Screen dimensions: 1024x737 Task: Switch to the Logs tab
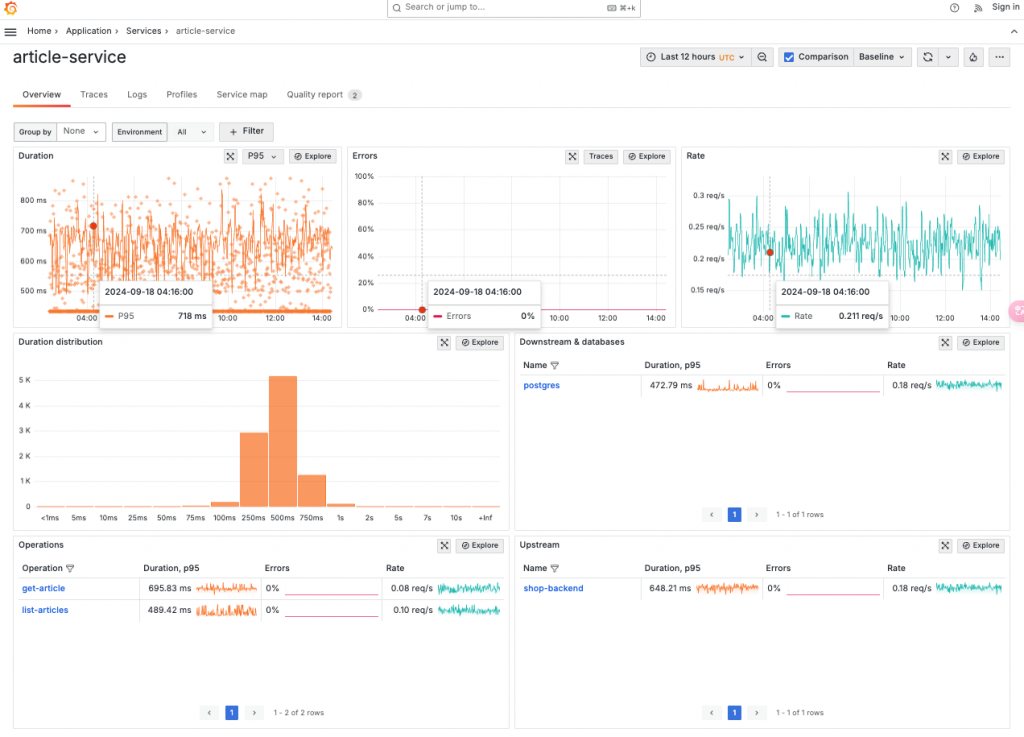137,95
